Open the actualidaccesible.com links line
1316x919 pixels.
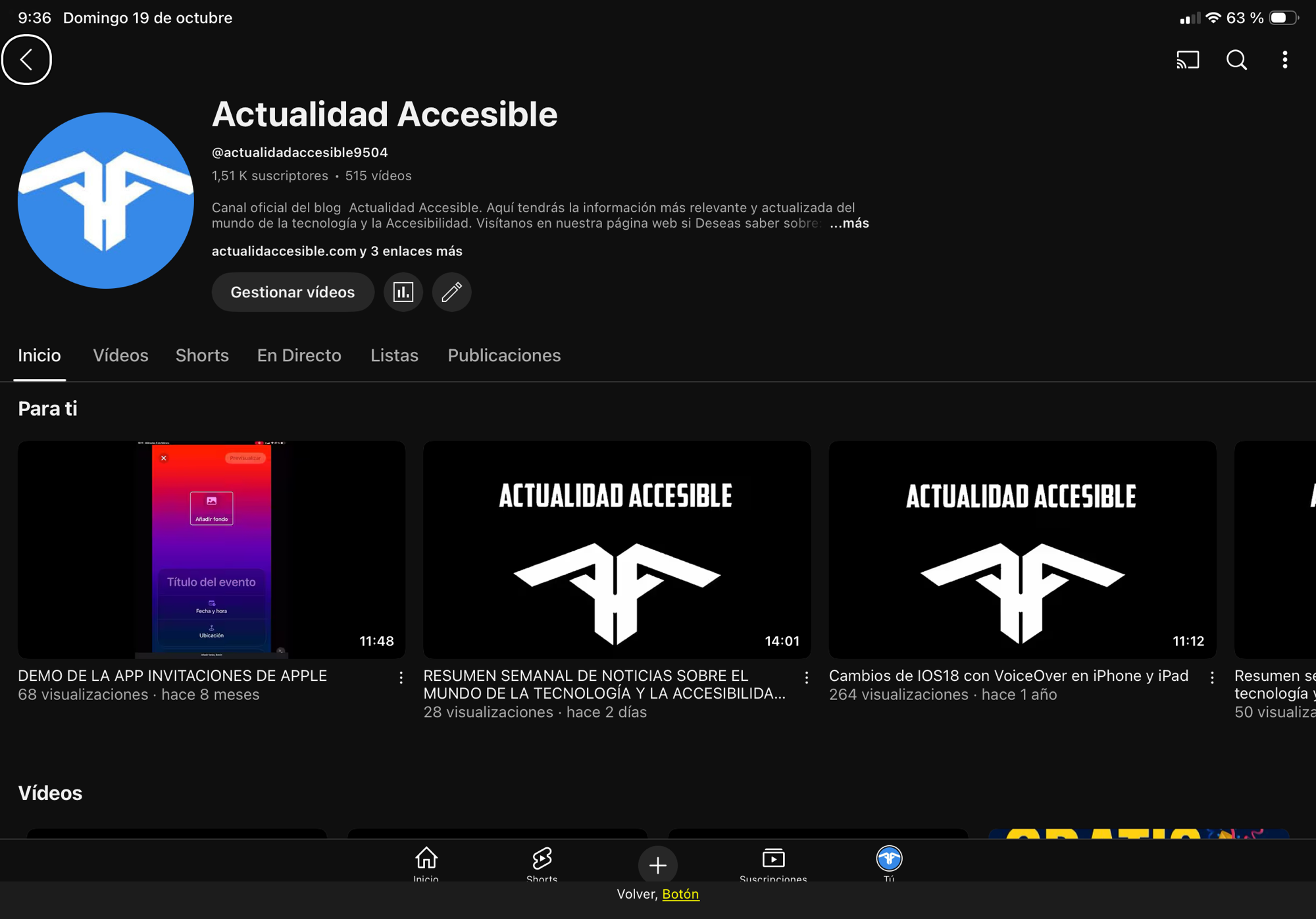336,251
